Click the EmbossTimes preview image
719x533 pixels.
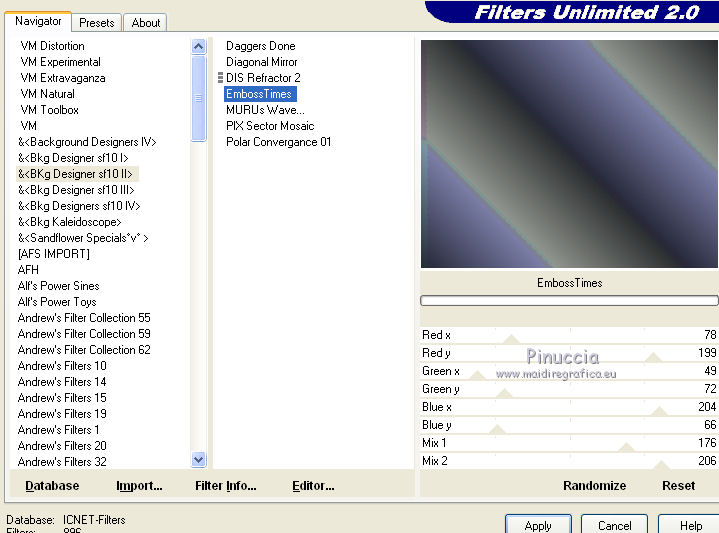click(569, 154)
